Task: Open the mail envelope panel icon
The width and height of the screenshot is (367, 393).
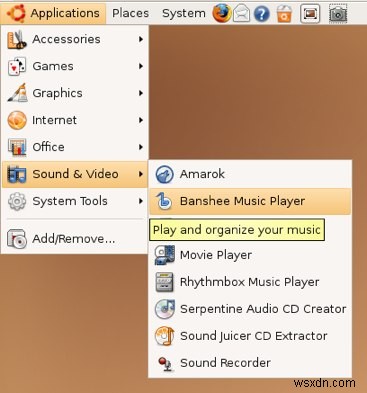Action: tap(241, 14)
